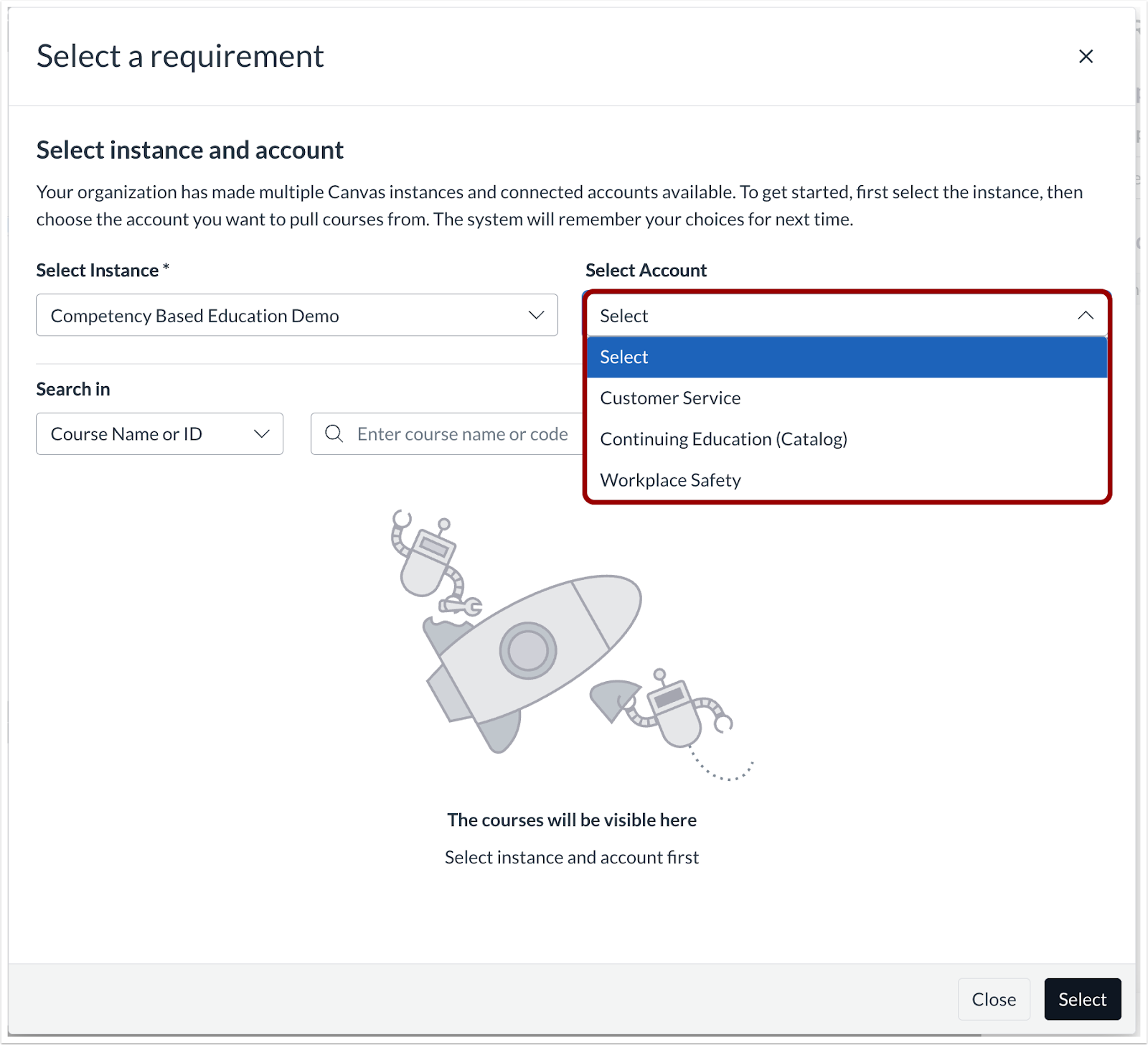The width and height of the screenshot is (1148, 1045).
Task: Open the Course Name or ID dropdown
Action: click(x=159, y=434)
